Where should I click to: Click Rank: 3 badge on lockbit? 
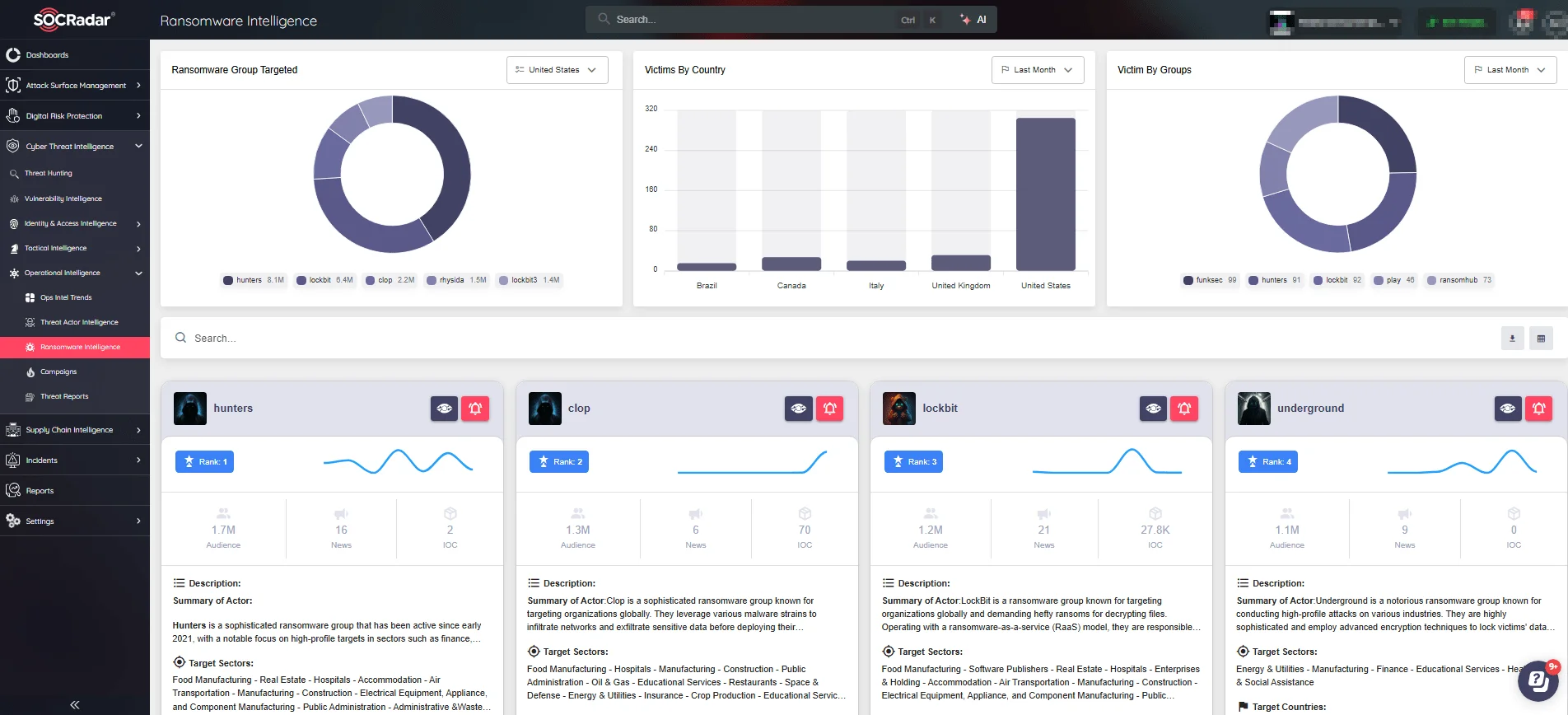click(913, 462)
